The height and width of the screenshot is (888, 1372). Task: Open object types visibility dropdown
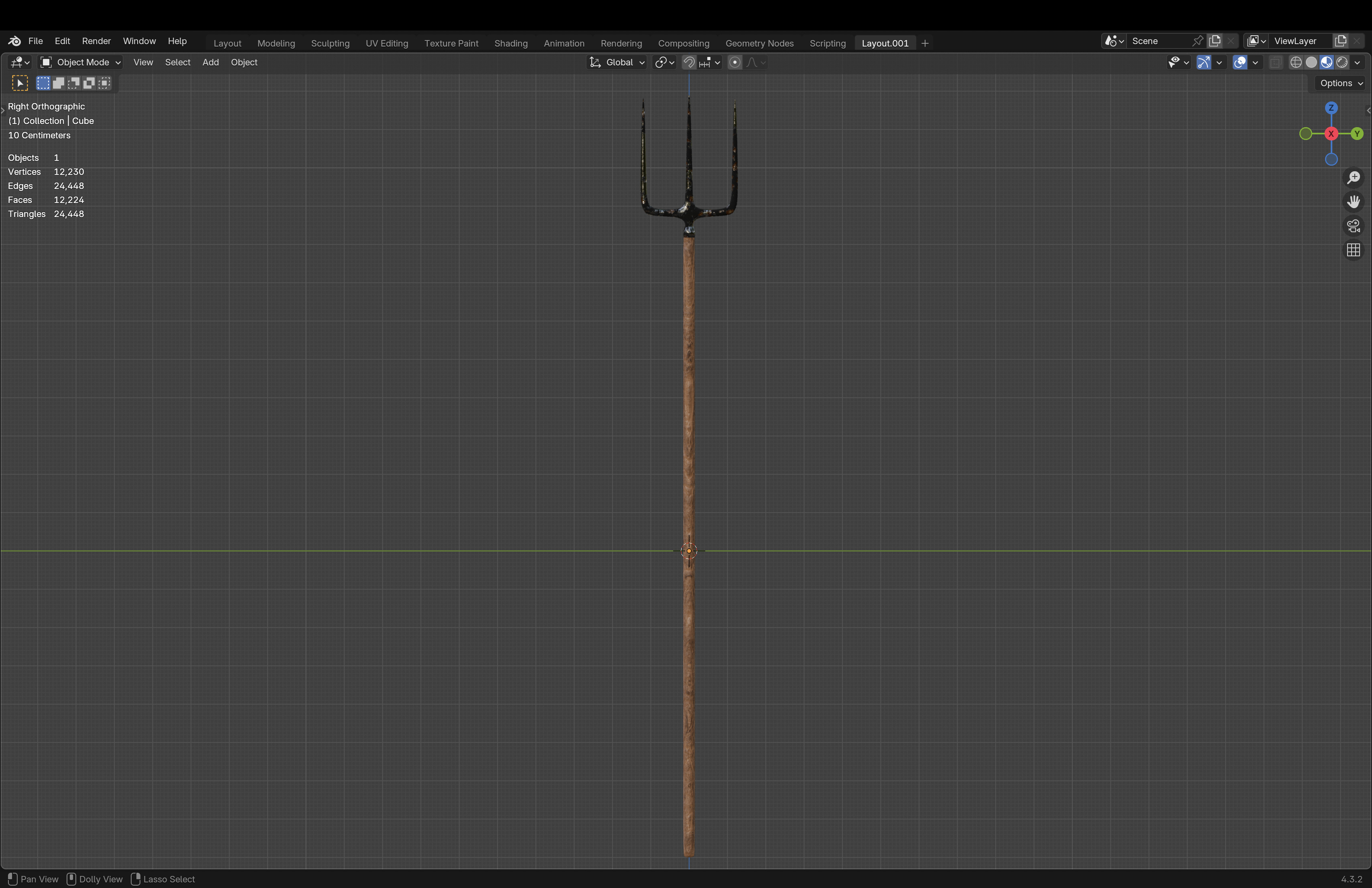pyautogui.click(x=1178, y=62)
